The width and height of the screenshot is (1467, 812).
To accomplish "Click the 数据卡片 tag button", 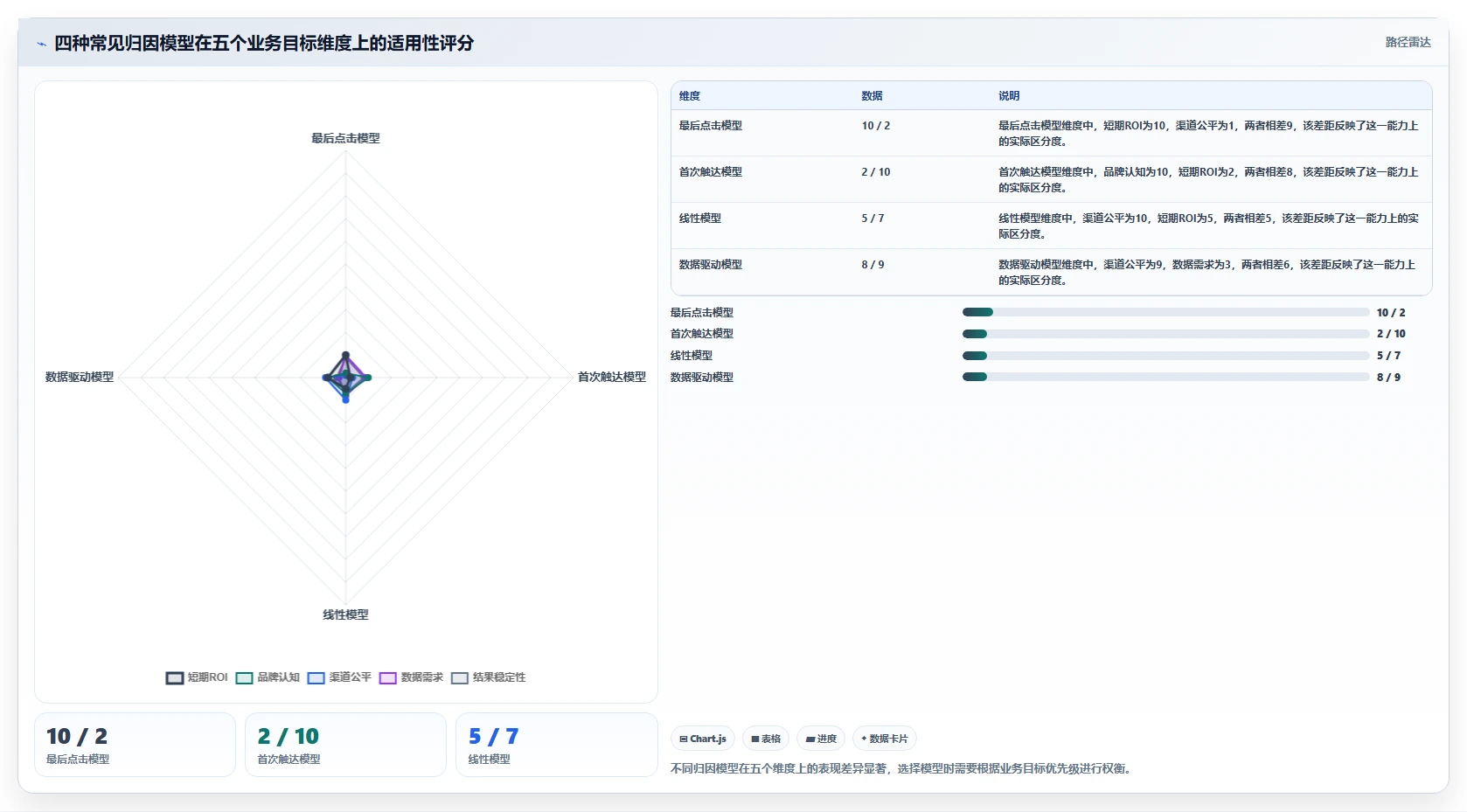I will coord(885,739).
